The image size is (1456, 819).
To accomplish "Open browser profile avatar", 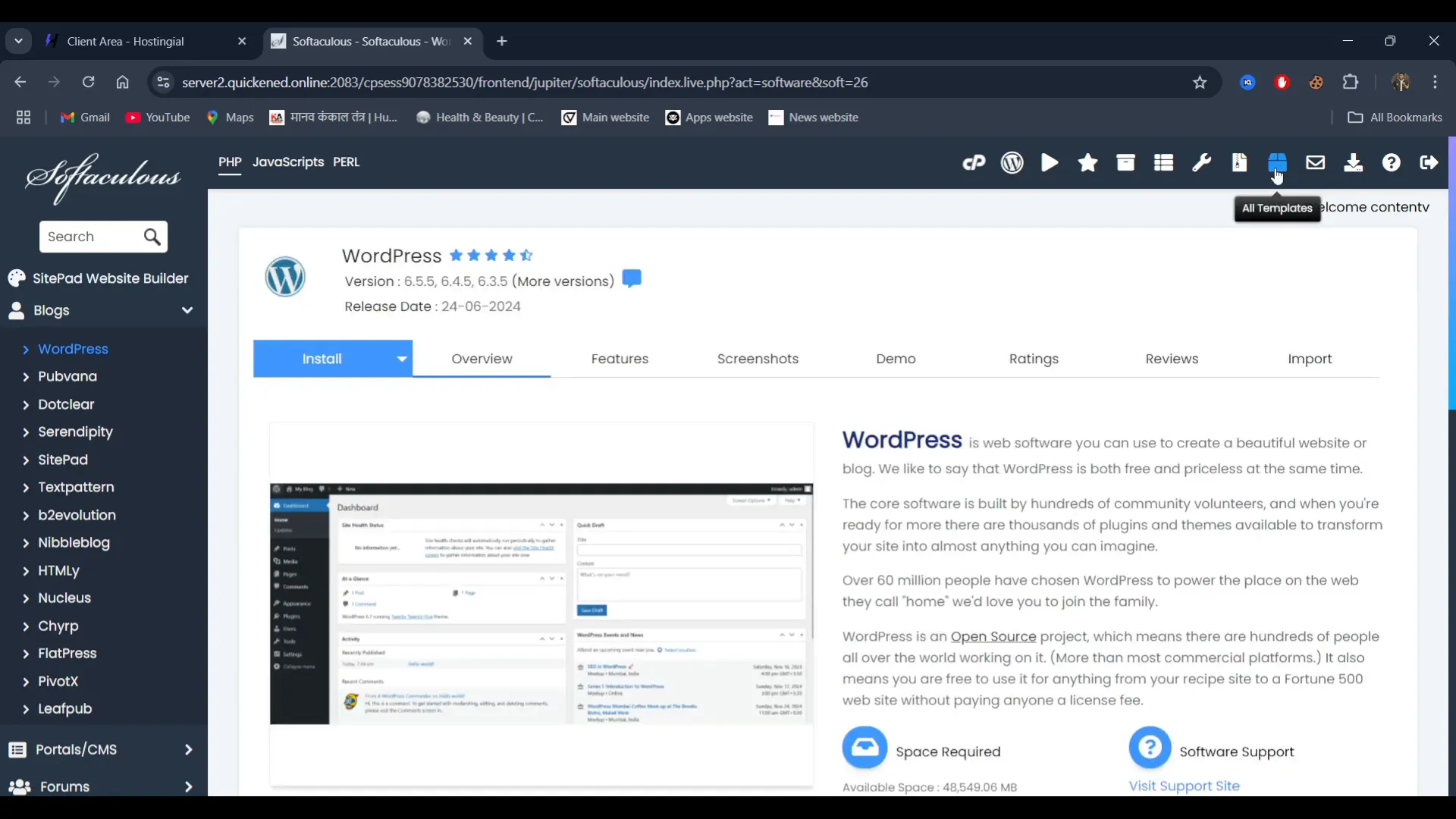I will coord(1401,82).
